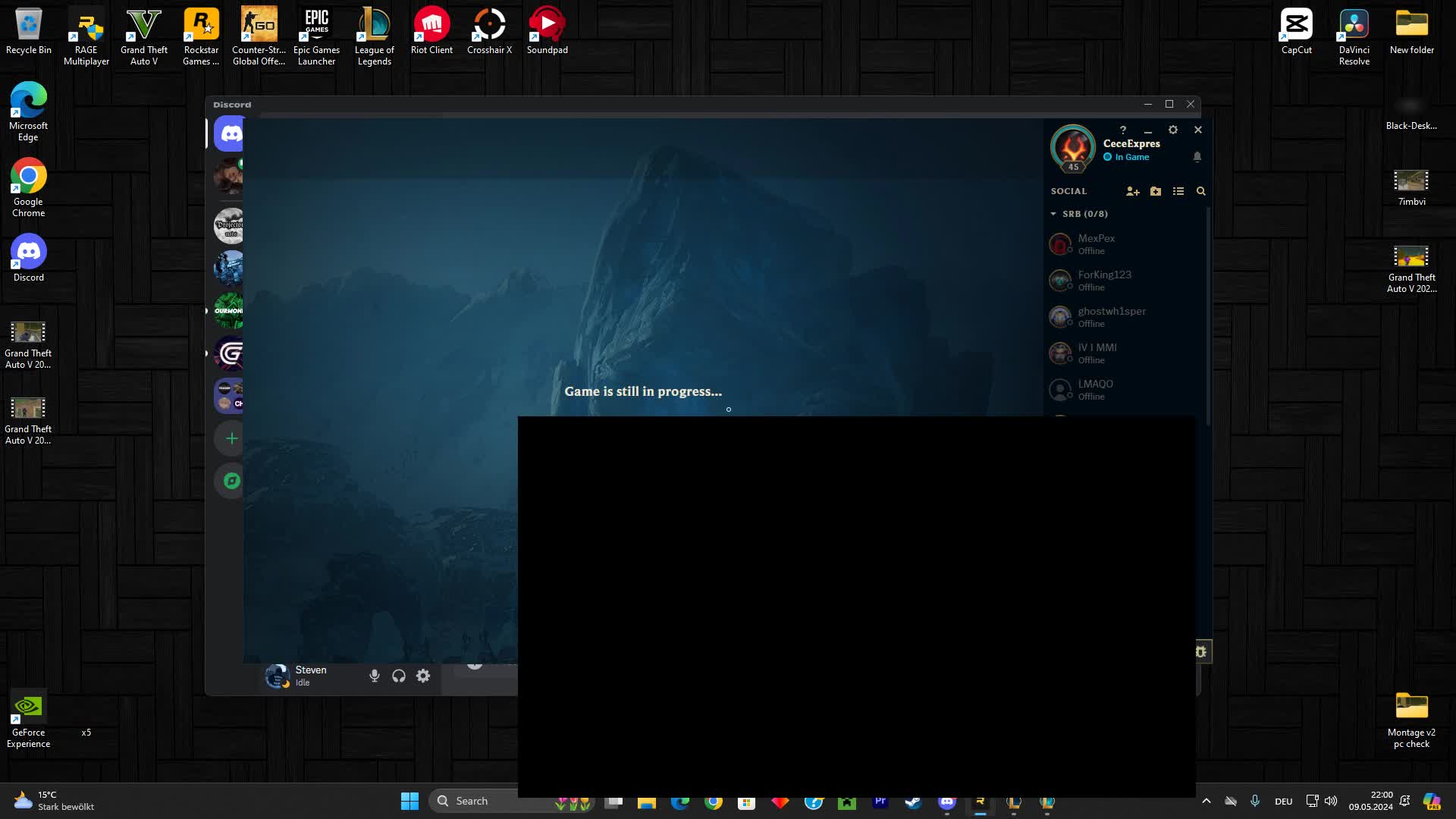The height and width of the screenshot is (819, 1456).
Task: Open Discord user settings gear
Action: (x=423, y=676)
